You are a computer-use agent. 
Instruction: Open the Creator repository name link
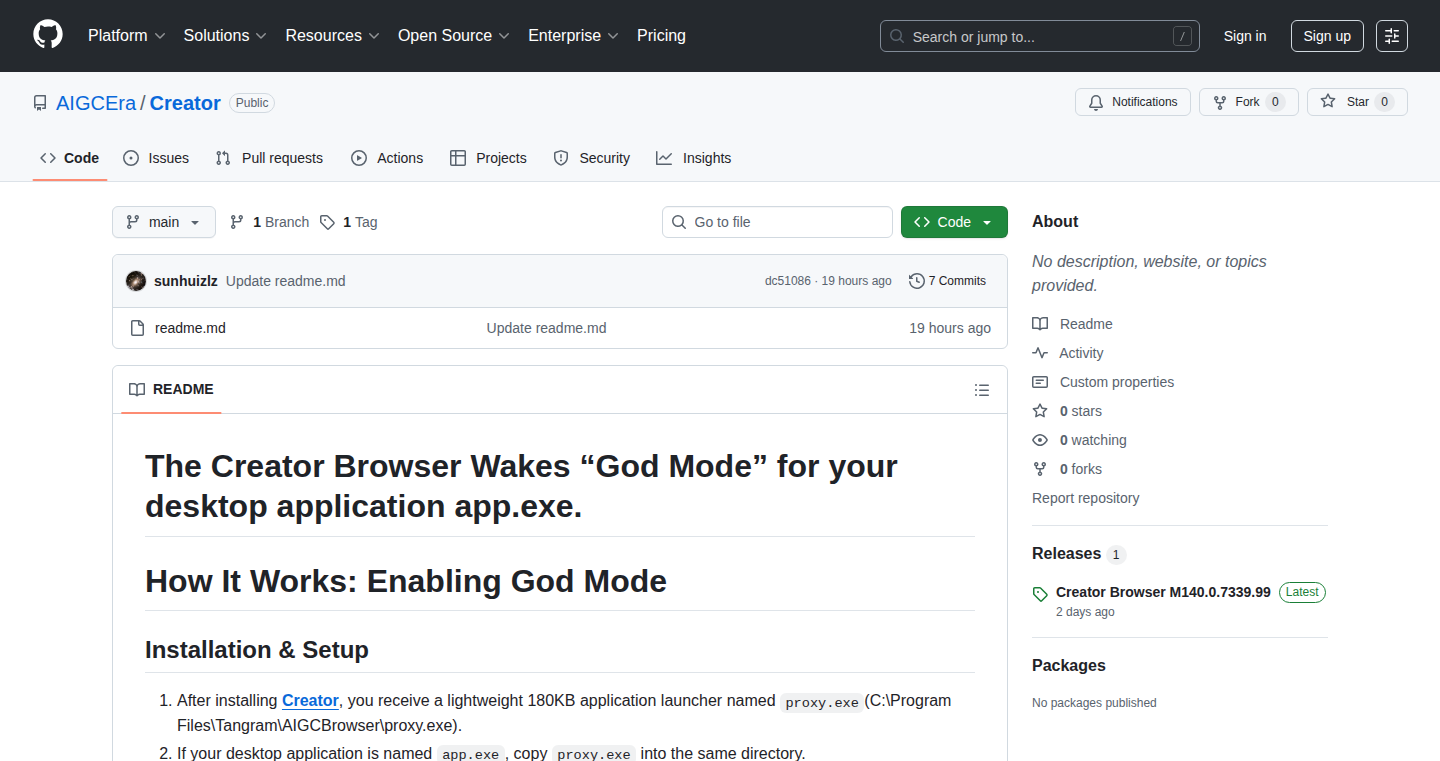(x=185, y=103)
